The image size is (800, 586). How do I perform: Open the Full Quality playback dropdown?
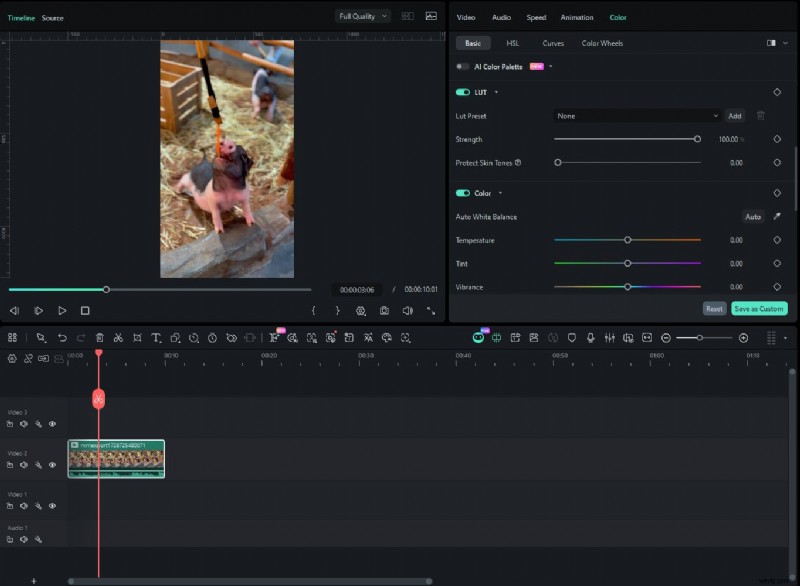tap(362, 16)
